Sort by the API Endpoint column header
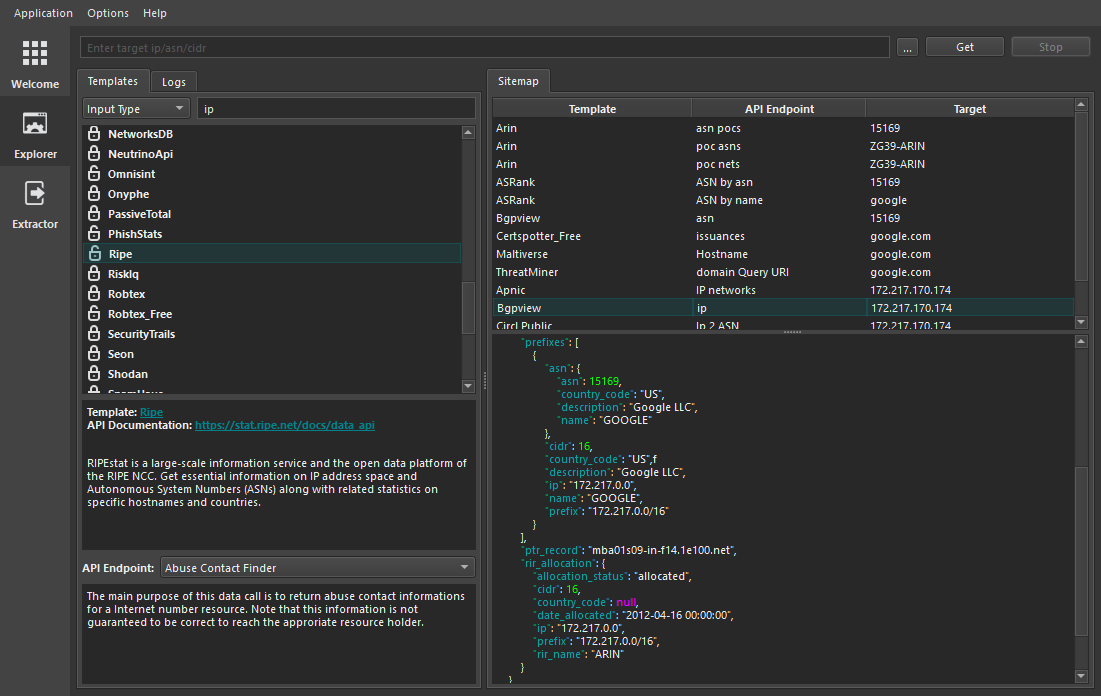 pyautogui.click(x=779, y=109)
